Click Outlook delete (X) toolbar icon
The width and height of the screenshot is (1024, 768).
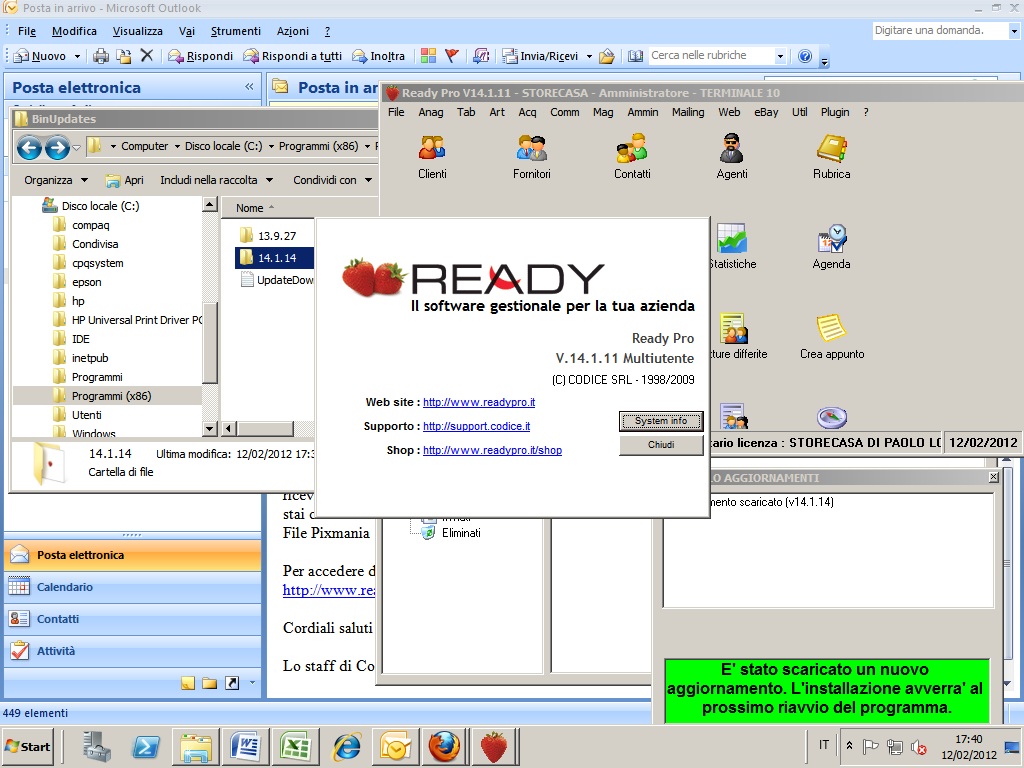[147, 56]
